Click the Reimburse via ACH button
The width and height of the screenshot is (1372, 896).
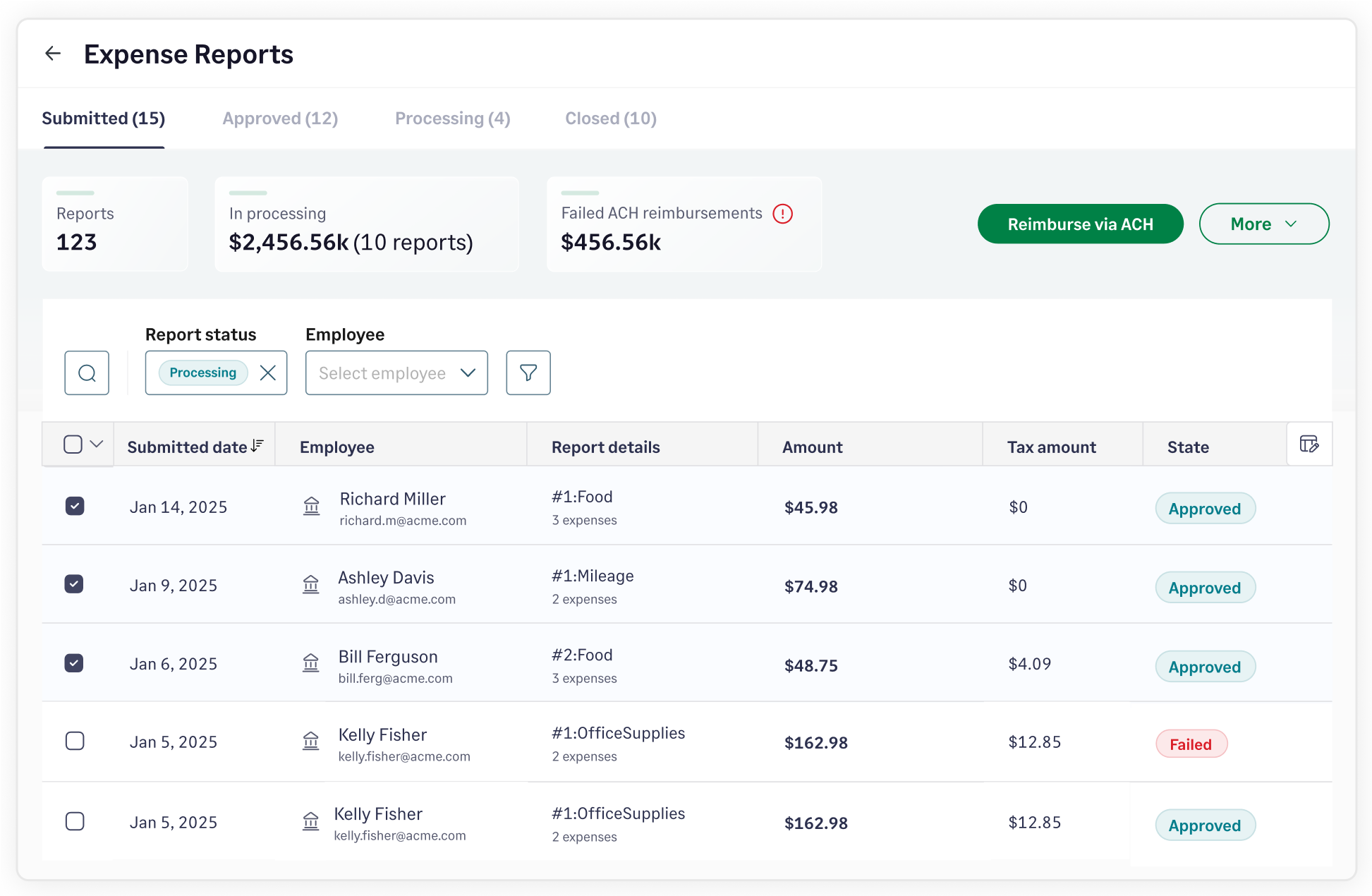point(1080,224)
